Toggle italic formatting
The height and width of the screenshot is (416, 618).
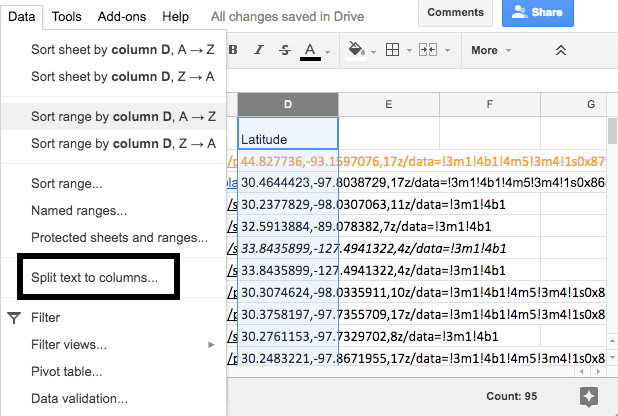coord(259,50)
